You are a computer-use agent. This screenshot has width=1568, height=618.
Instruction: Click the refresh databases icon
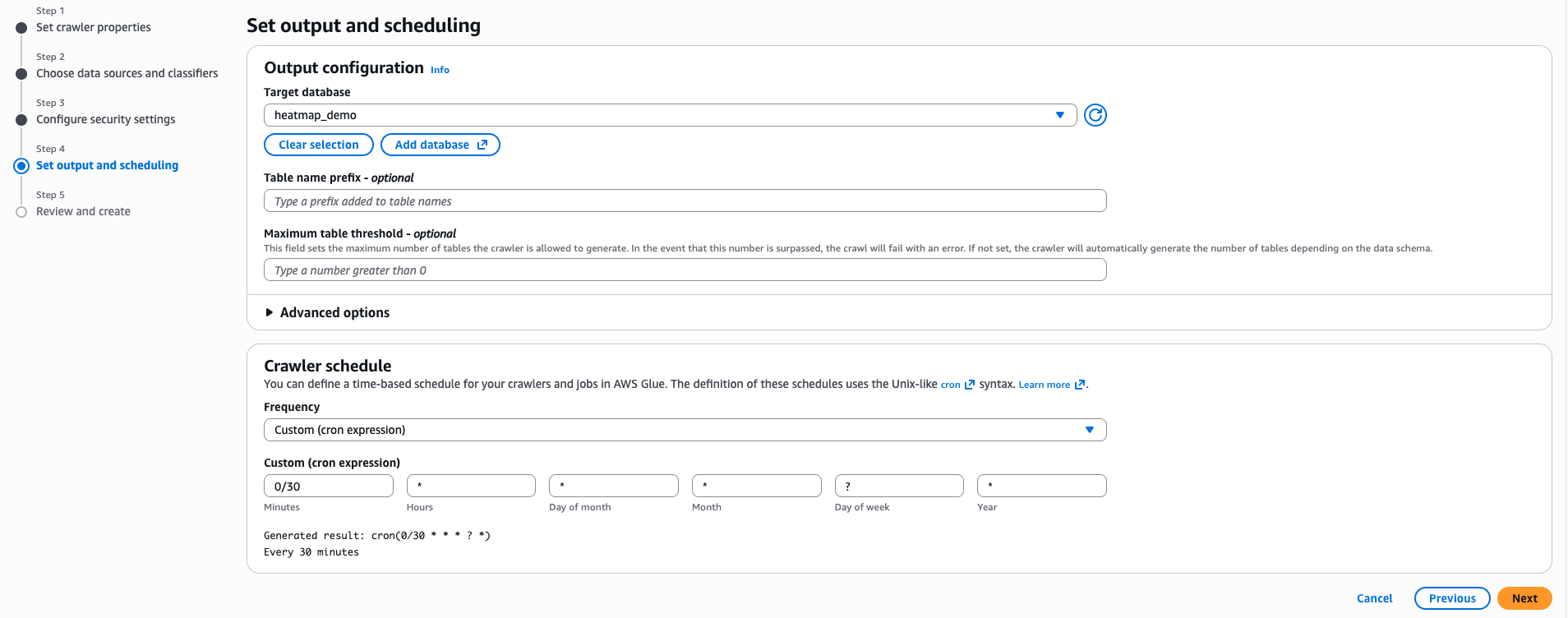[x=1095, y=115]
